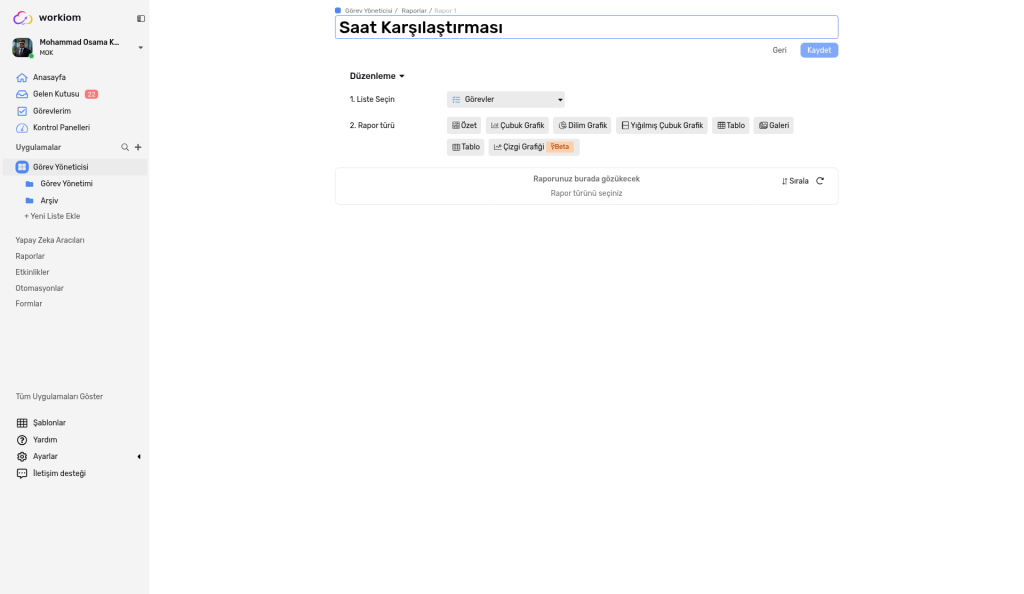Viewport: 1024px width, 594px height.
Task: Select the Tablo type next to Galeri
Action: point(731,125)
